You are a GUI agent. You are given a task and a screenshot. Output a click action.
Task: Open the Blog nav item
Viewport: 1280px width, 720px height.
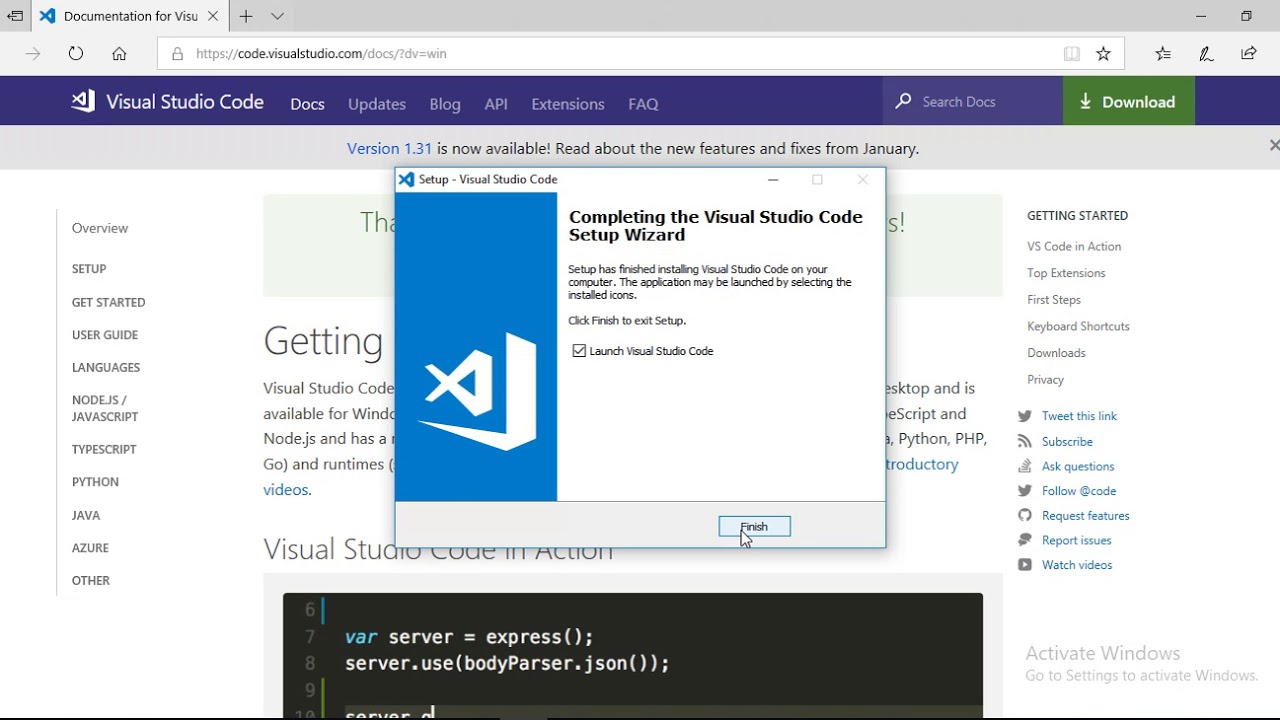point(445,104)
